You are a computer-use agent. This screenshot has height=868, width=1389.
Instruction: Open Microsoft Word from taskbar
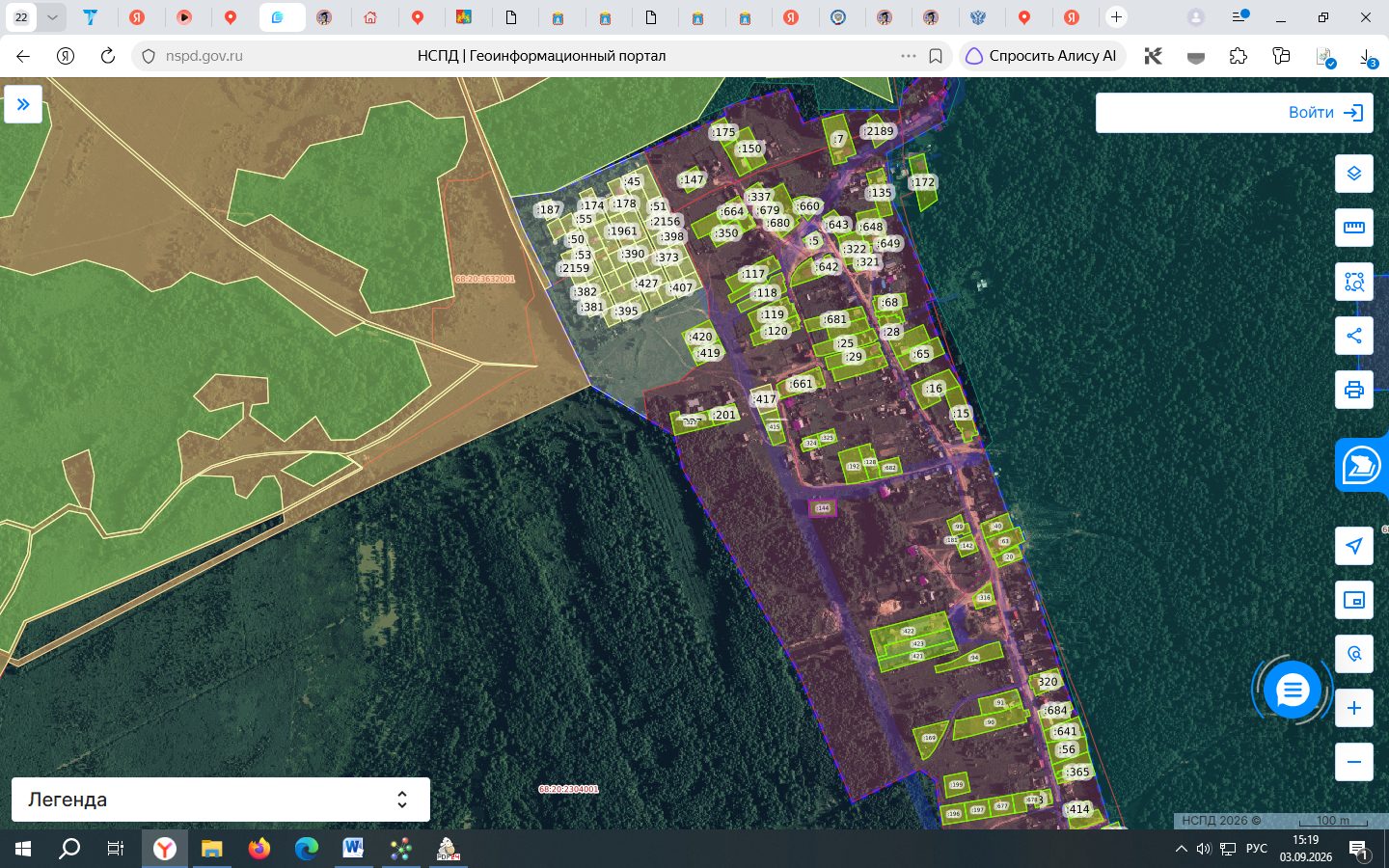tap(353, 849)
